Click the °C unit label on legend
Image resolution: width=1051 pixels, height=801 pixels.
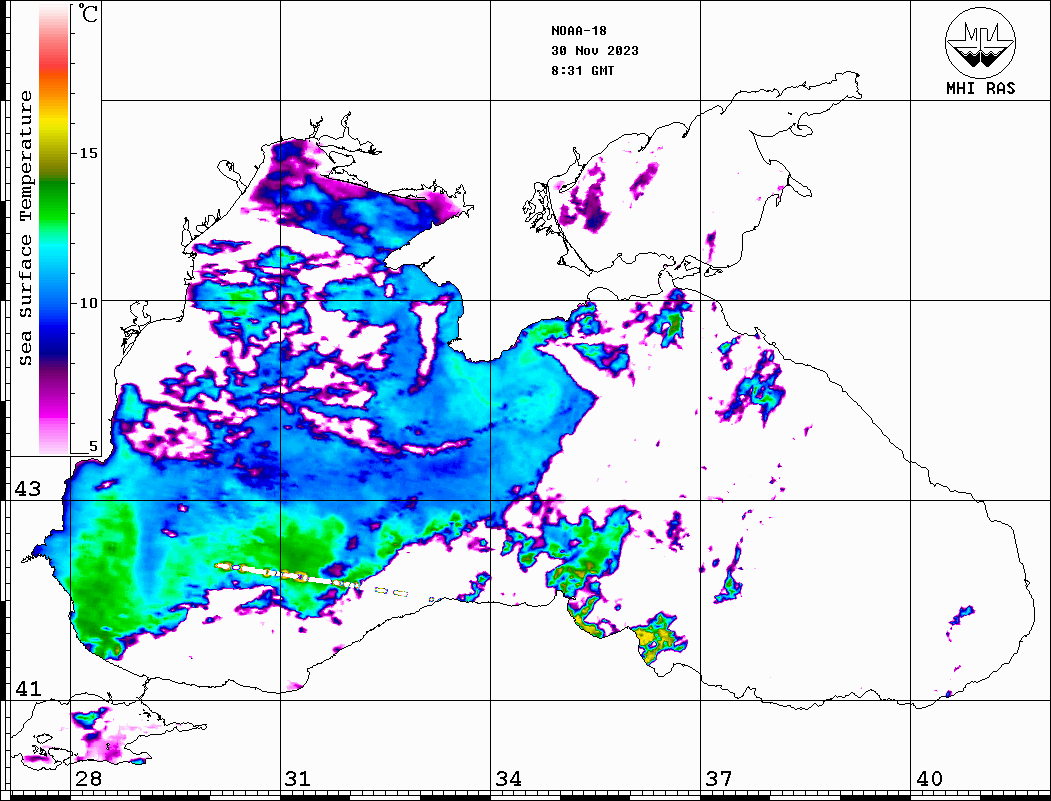click(88, 13)
